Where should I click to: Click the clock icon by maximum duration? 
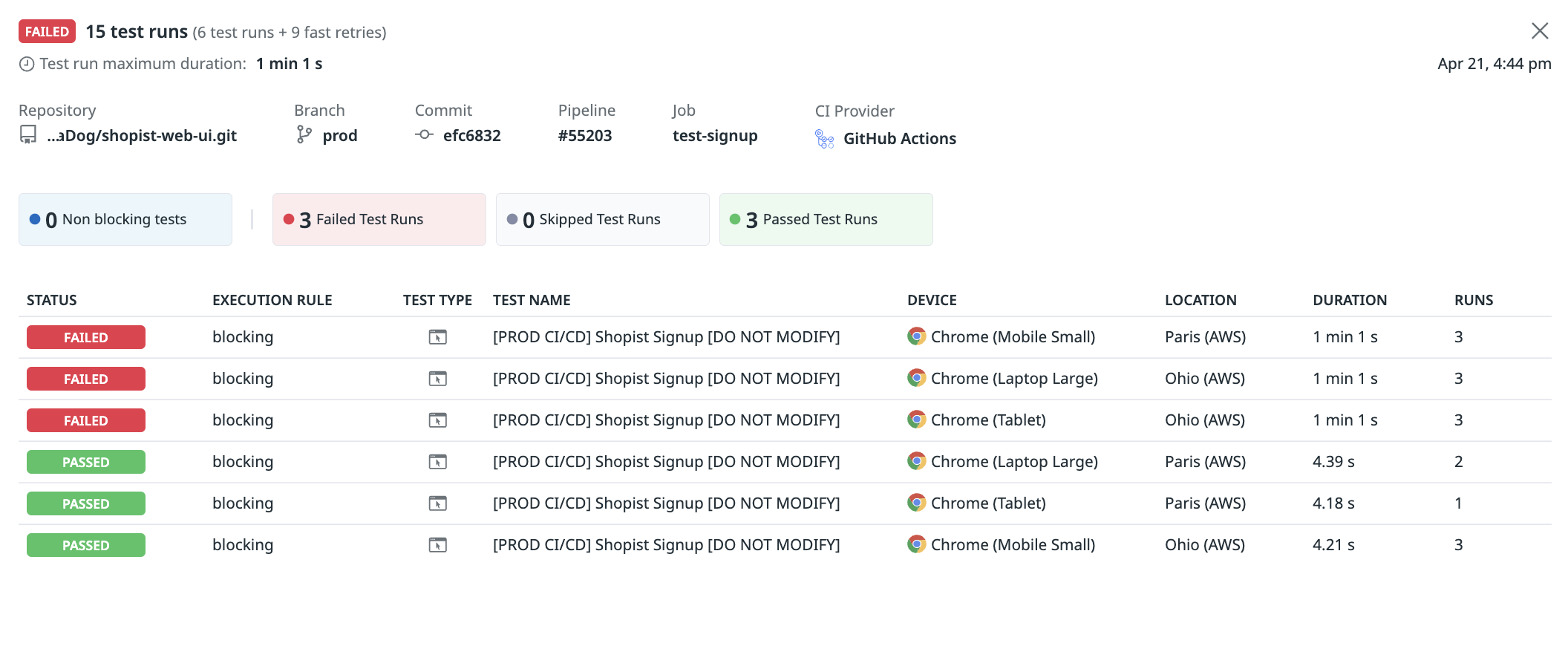[27, 64]
